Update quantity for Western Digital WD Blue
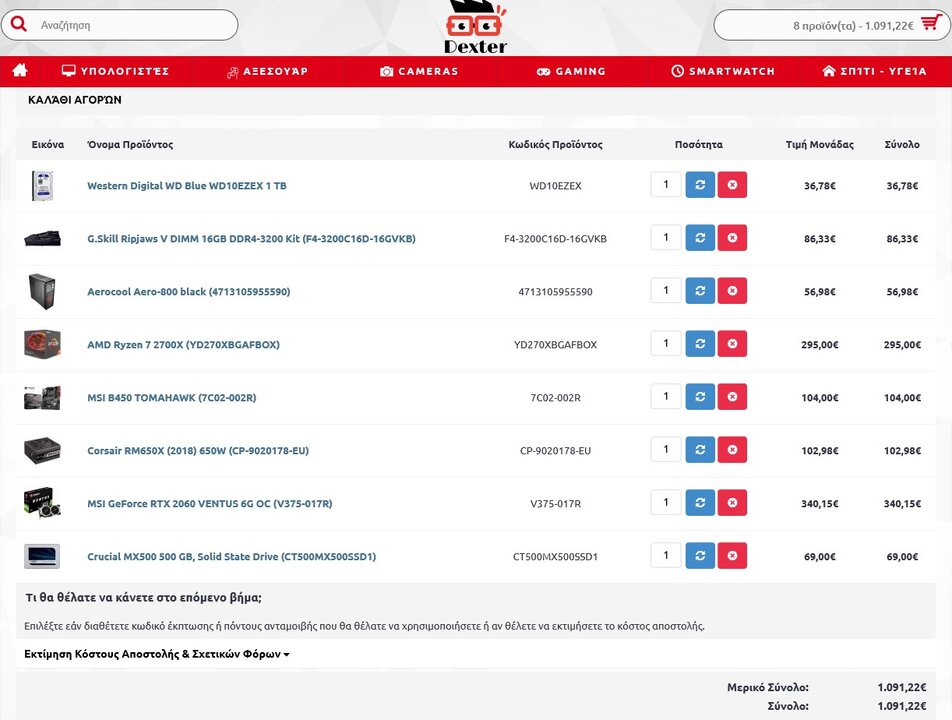 point(700,185)
